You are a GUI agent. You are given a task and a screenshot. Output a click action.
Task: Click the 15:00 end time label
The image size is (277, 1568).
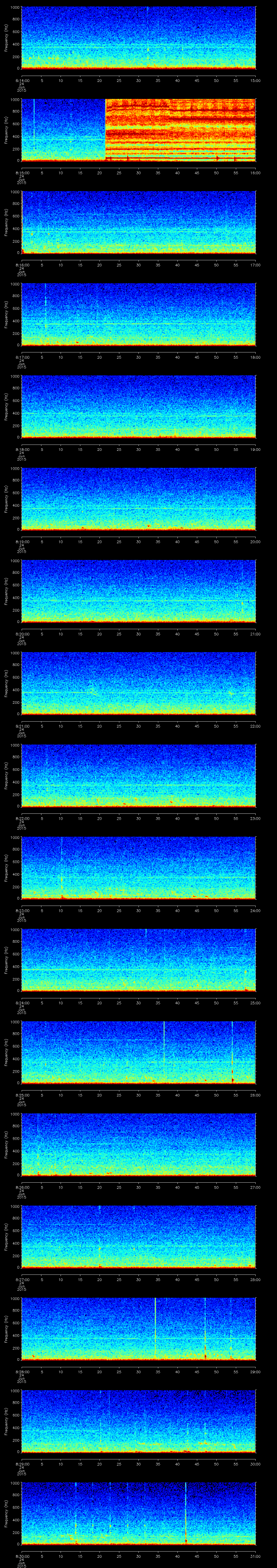click(x=256, y=80)
